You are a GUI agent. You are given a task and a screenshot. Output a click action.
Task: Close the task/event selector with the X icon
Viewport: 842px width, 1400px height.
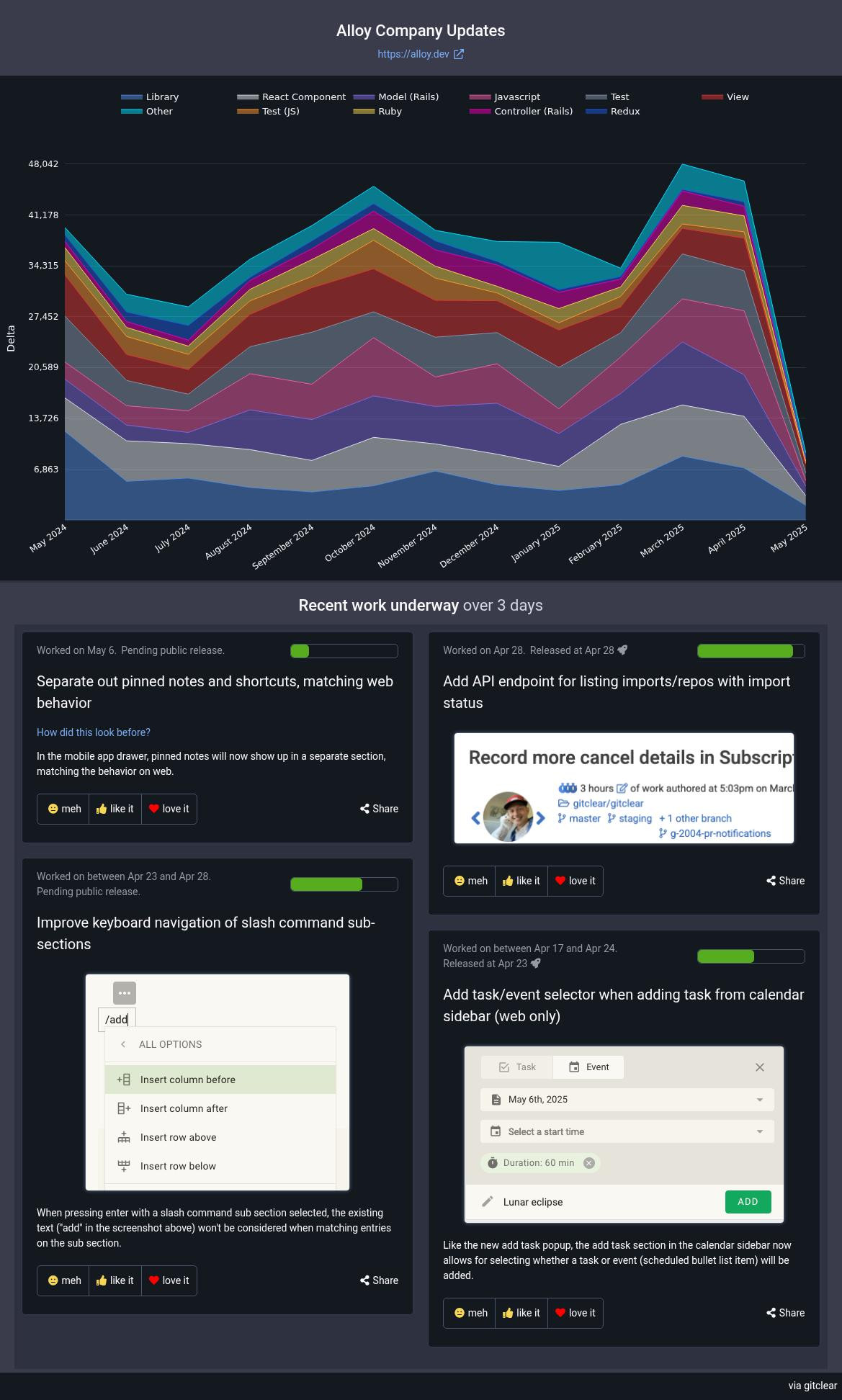point(759,1067)
